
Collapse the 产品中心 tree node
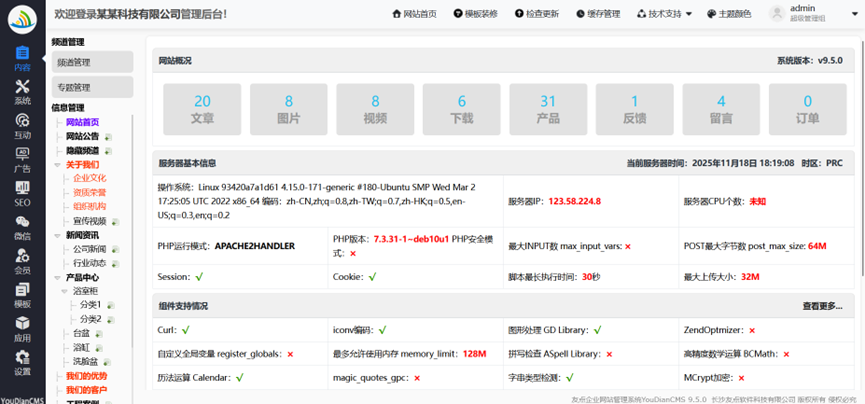point(58,277)
